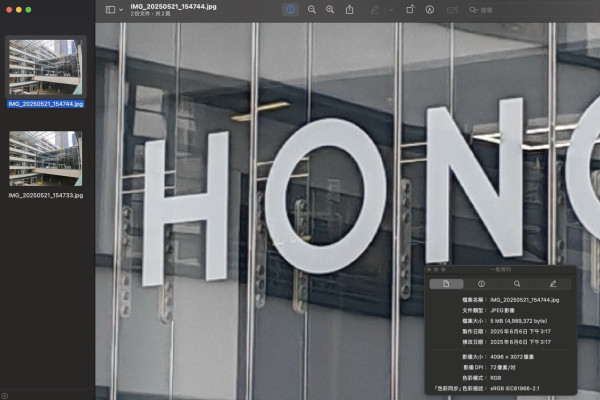600x400 pixels.
Task: Select thumbnail IMG_20250521_154733.jpg
Action: pos(46,158)
